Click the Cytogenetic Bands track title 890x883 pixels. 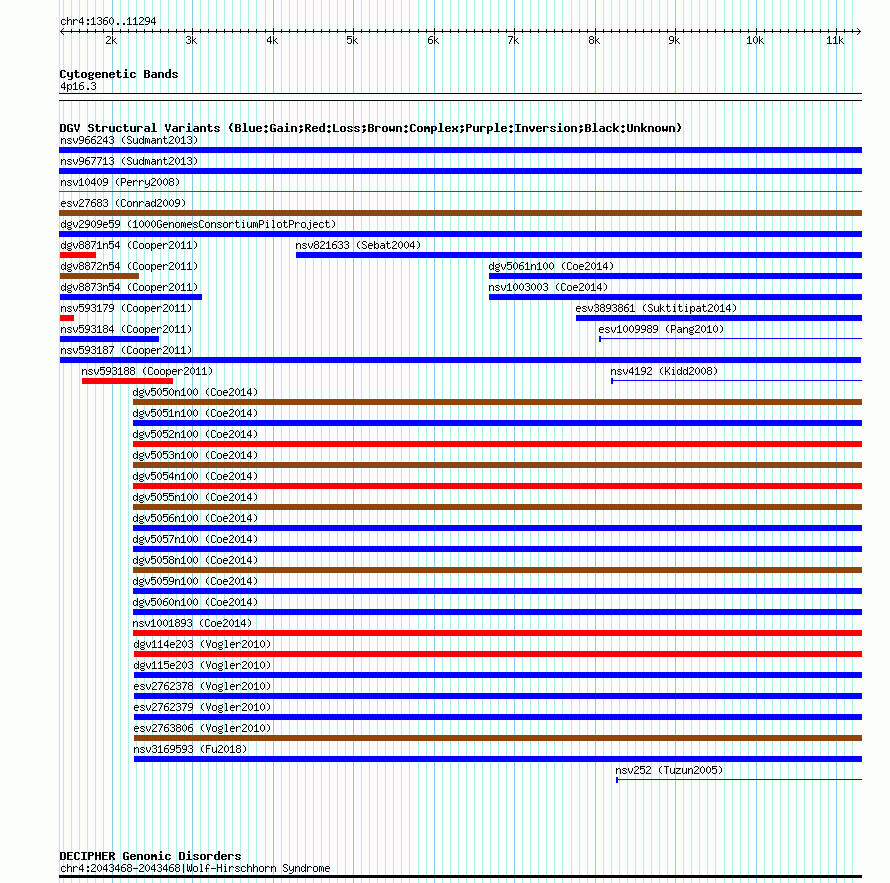pyautogui.click(x=119, y=74)
